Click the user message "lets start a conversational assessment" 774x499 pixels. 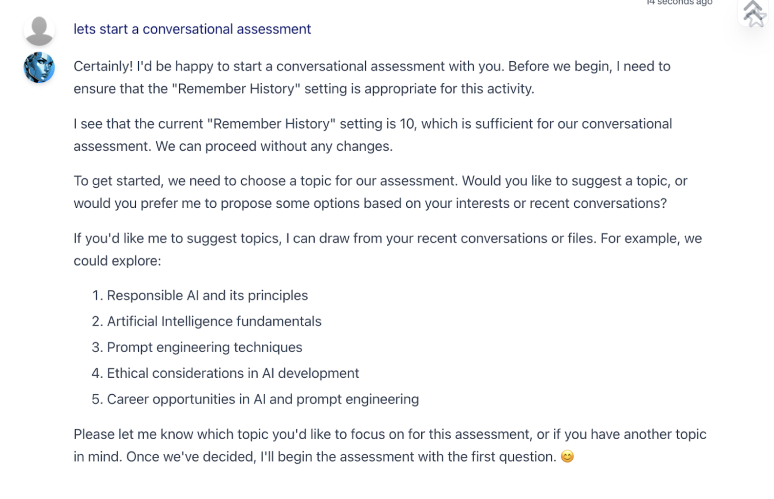pos(192,29)
